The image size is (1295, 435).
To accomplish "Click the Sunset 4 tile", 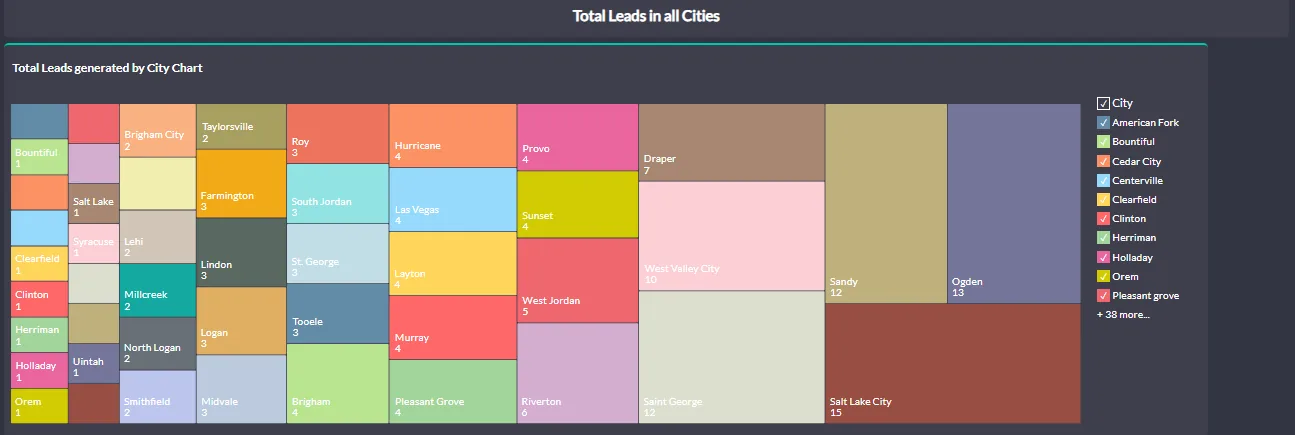I will (577, 204).
